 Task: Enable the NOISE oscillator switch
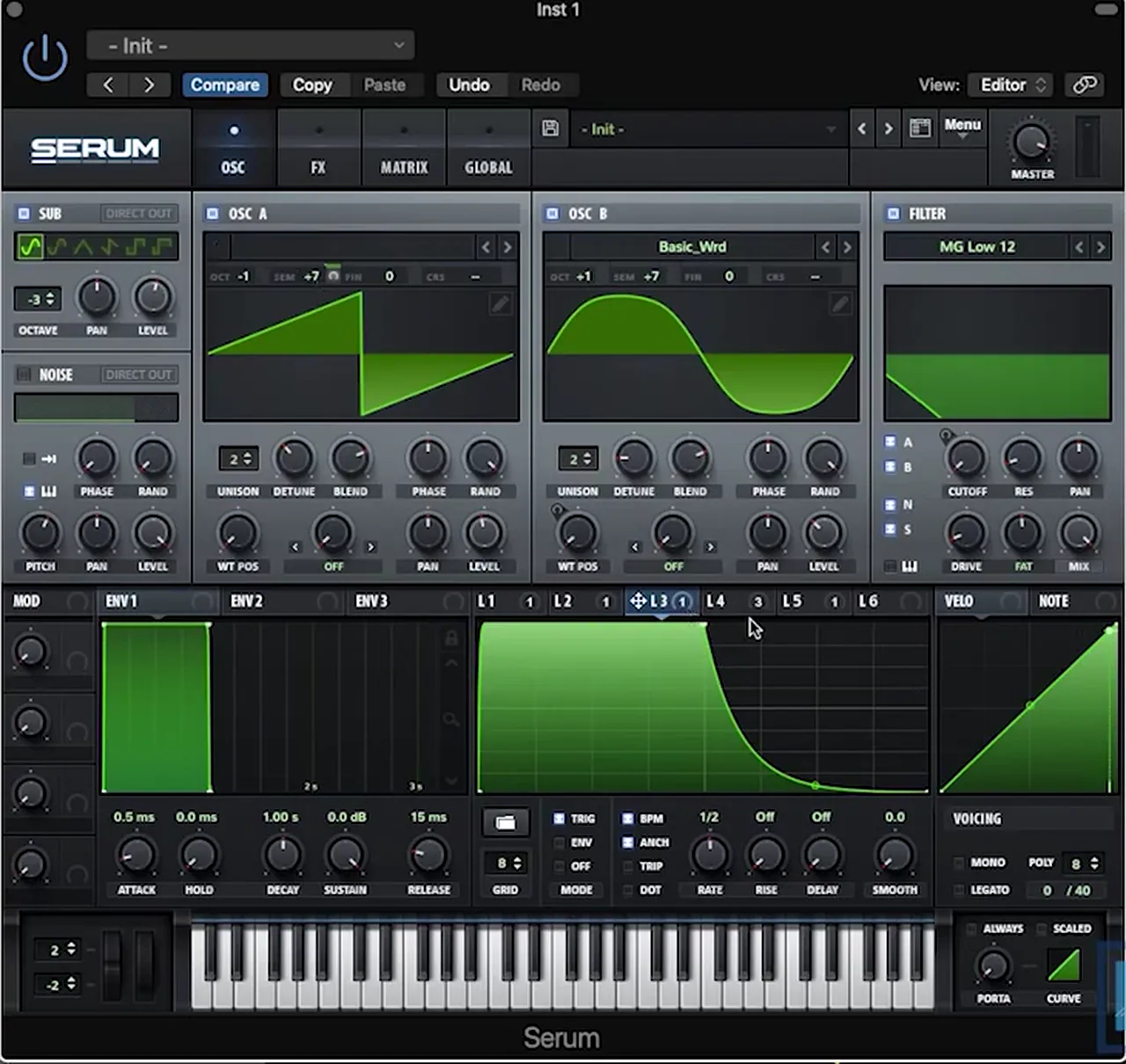tap(24, 375)
